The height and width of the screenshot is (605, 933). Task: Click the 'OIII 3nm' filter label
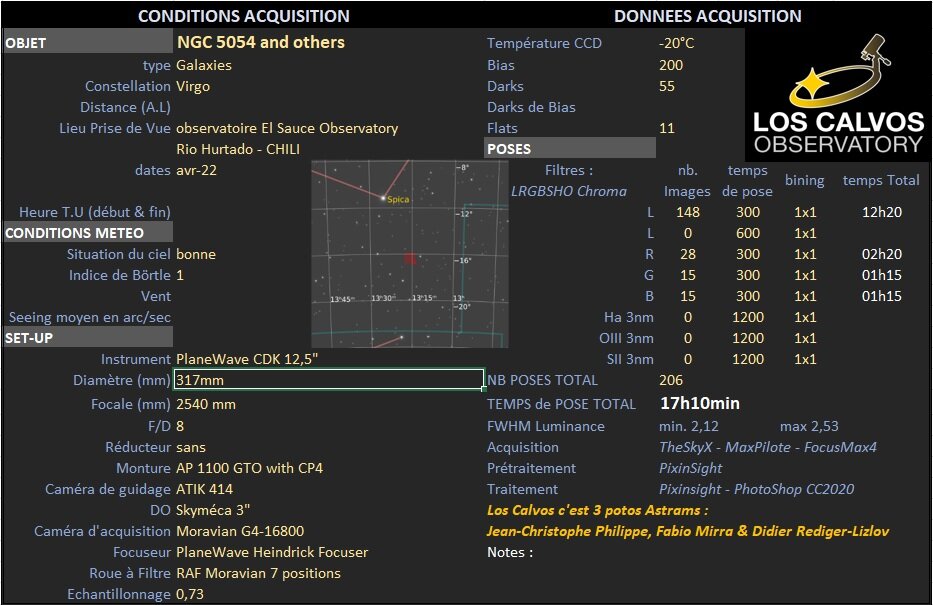coord(626,338)
